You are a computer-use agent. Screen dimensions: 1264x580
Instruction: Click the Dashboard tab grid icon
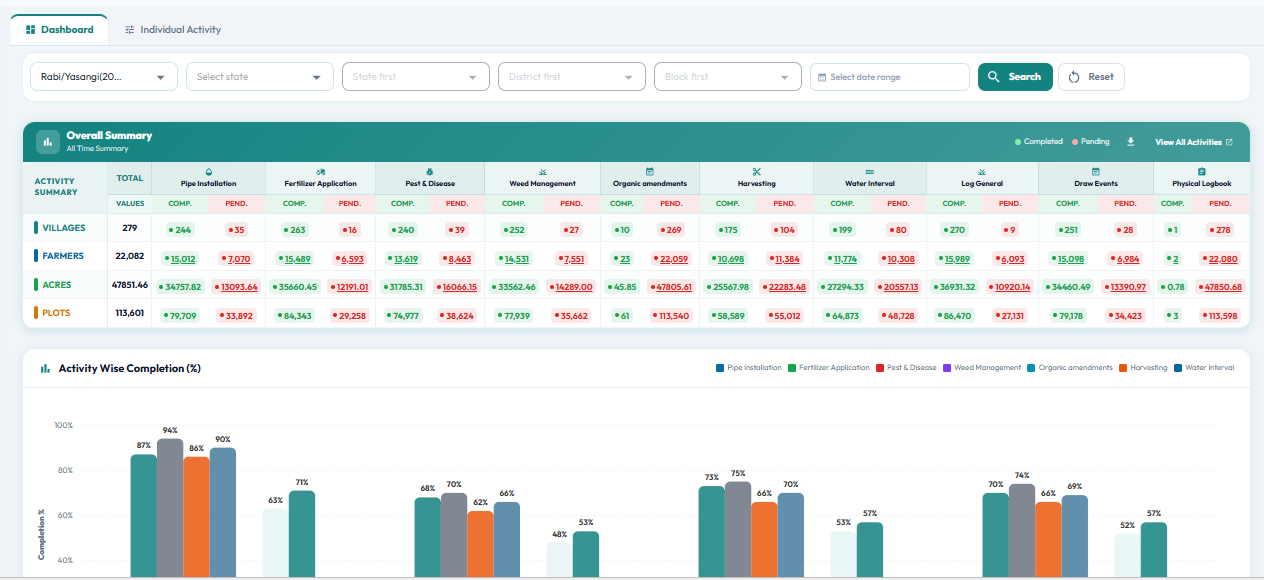click(31, 30)
